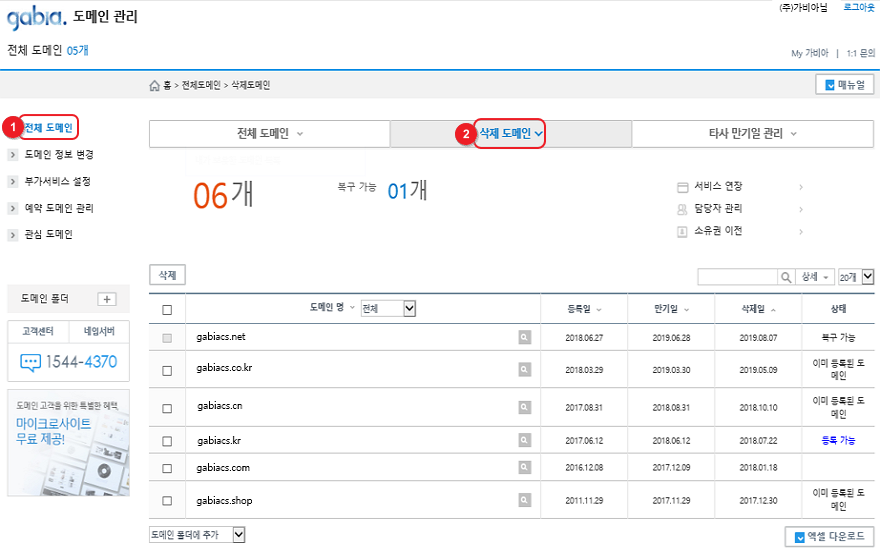This screenshot has width=880, height=554.
Task: Open the 상세 search options dropdown
Action: click(815, 277)
